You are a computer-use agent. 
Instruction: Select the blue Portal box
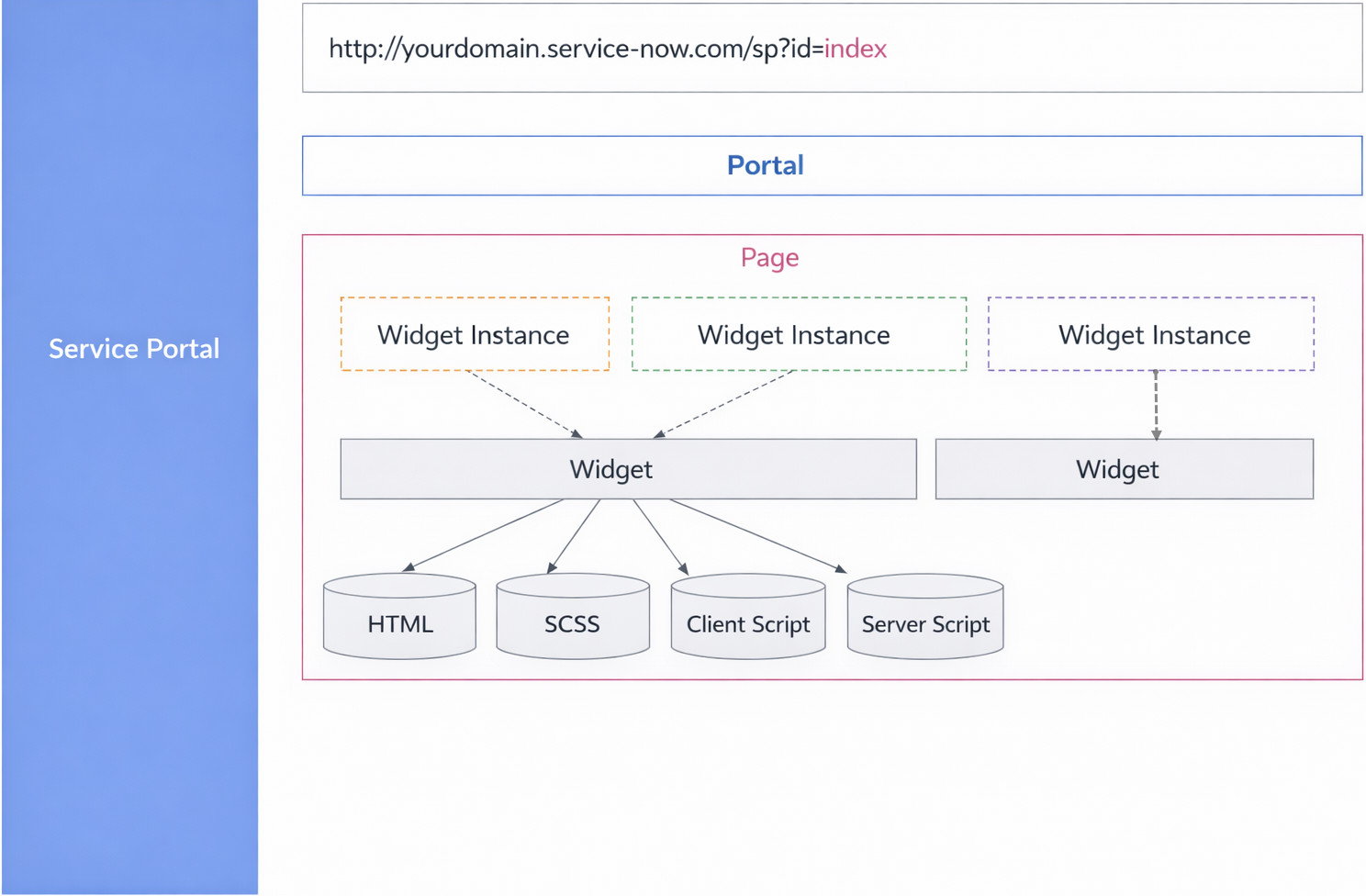pos(832,165)
